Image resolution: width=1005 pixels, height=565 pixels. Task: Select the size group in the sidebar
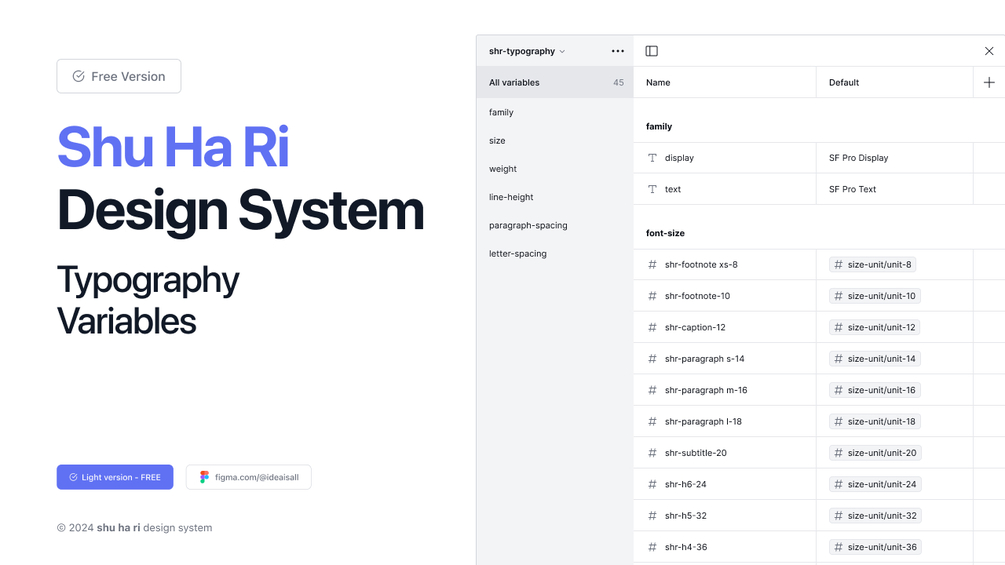[x=497, y=140]
